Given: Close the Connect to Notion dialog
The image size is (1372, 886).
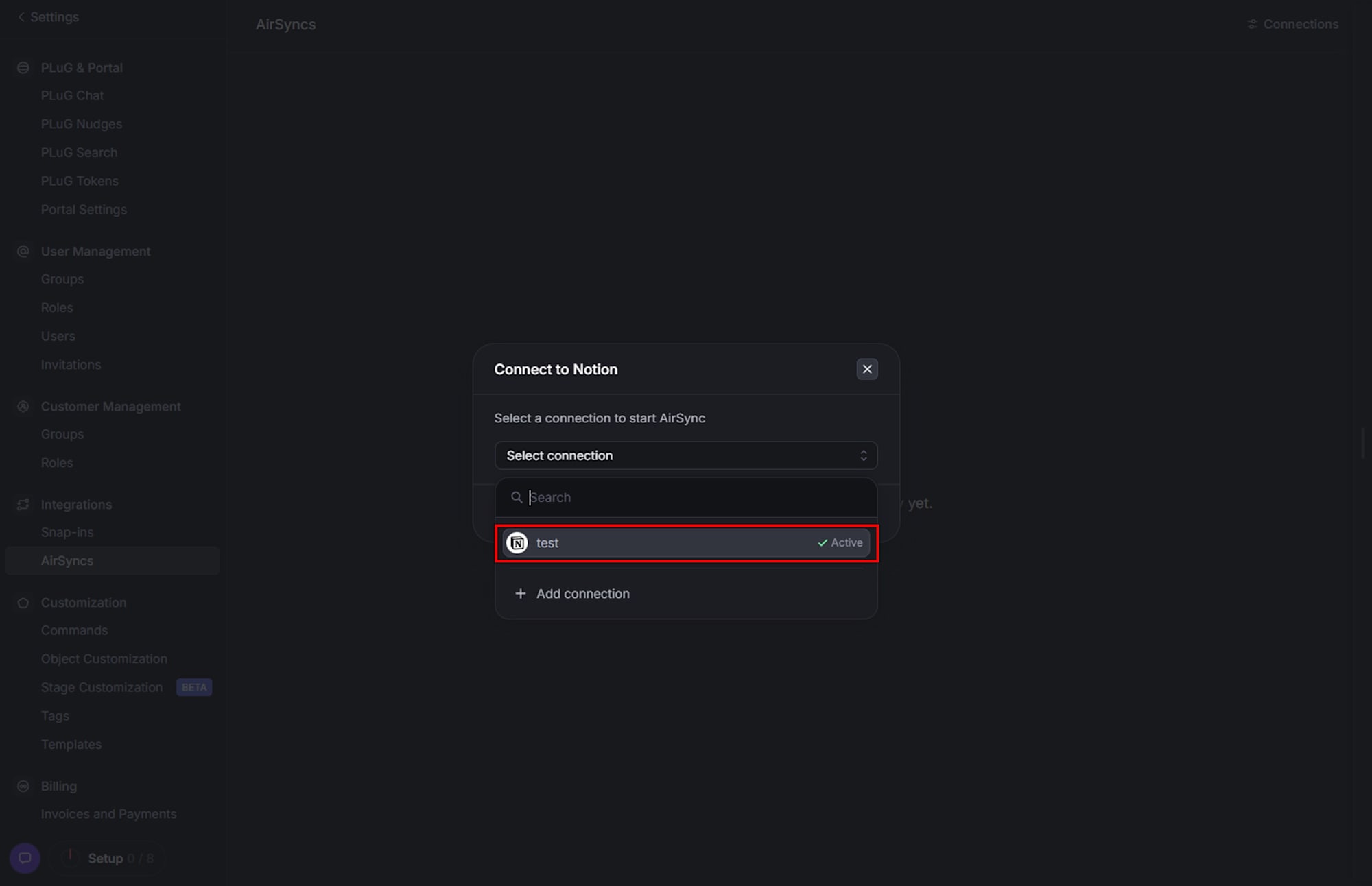Looking at the screenshot, I should coord(867,369).
